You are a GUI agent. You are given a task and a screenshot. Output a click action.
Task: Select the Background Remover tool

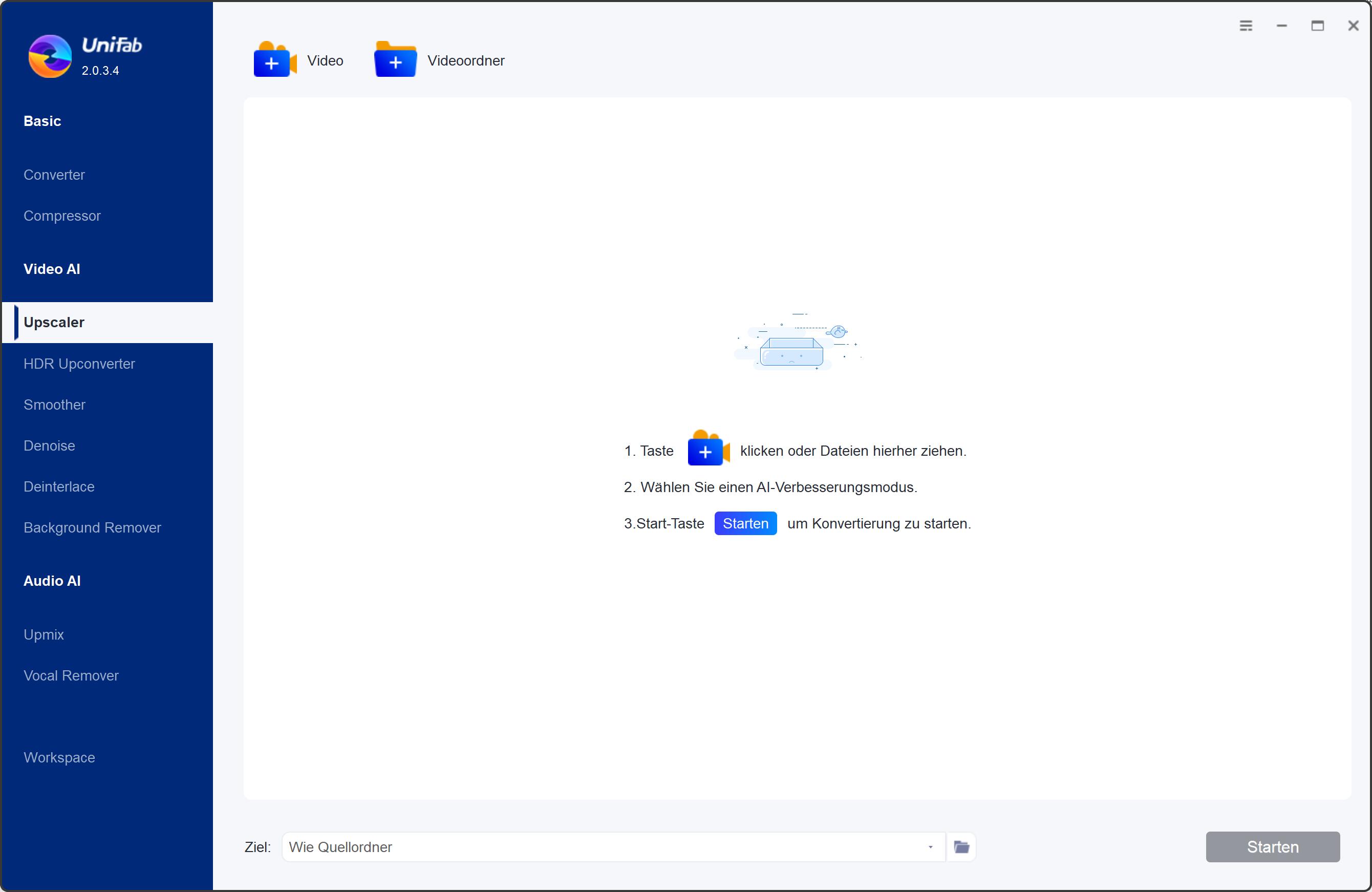[92, 528]
